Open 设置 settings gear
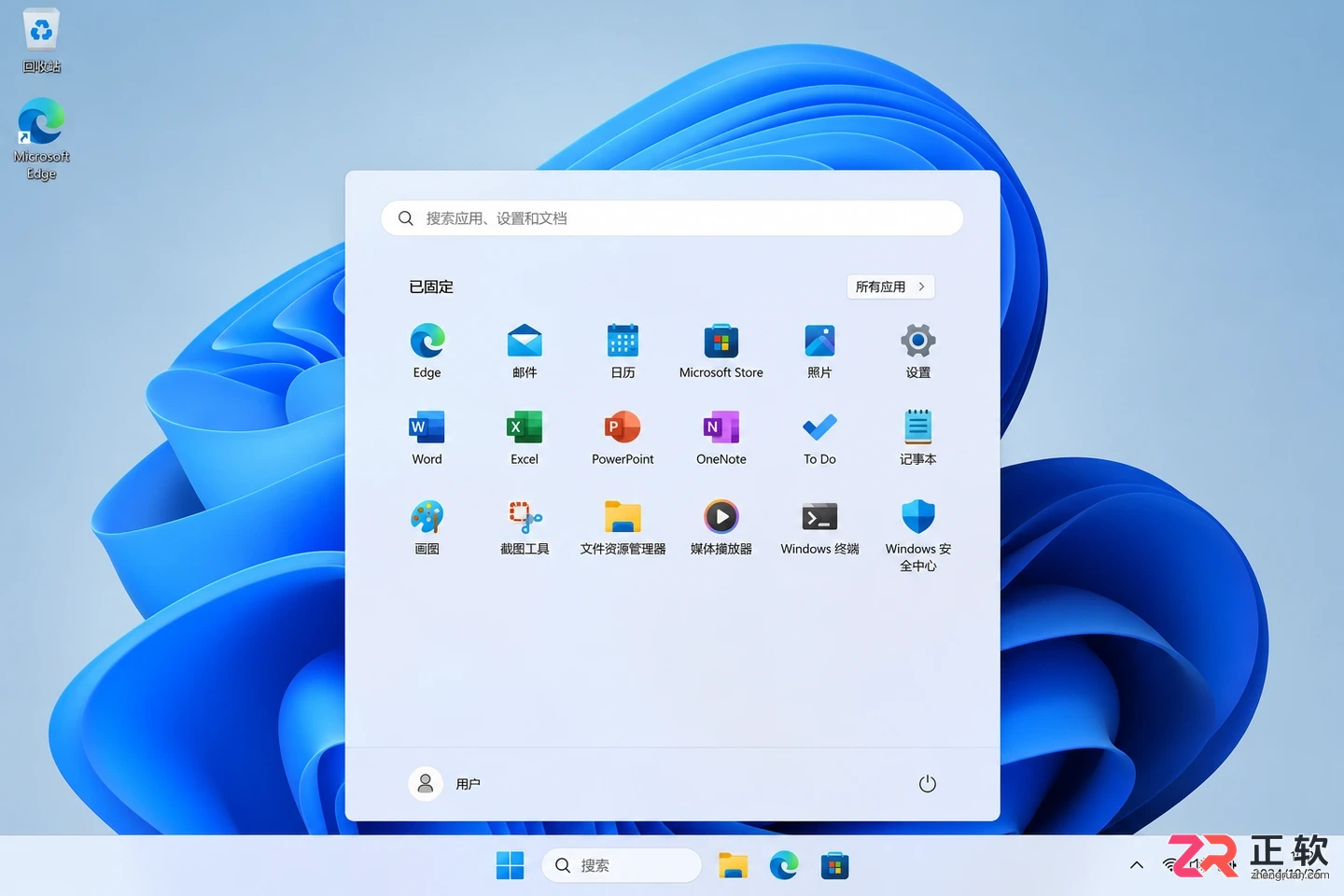Image resolution: width=1344 pixels, height=896 pixels. 918,351
